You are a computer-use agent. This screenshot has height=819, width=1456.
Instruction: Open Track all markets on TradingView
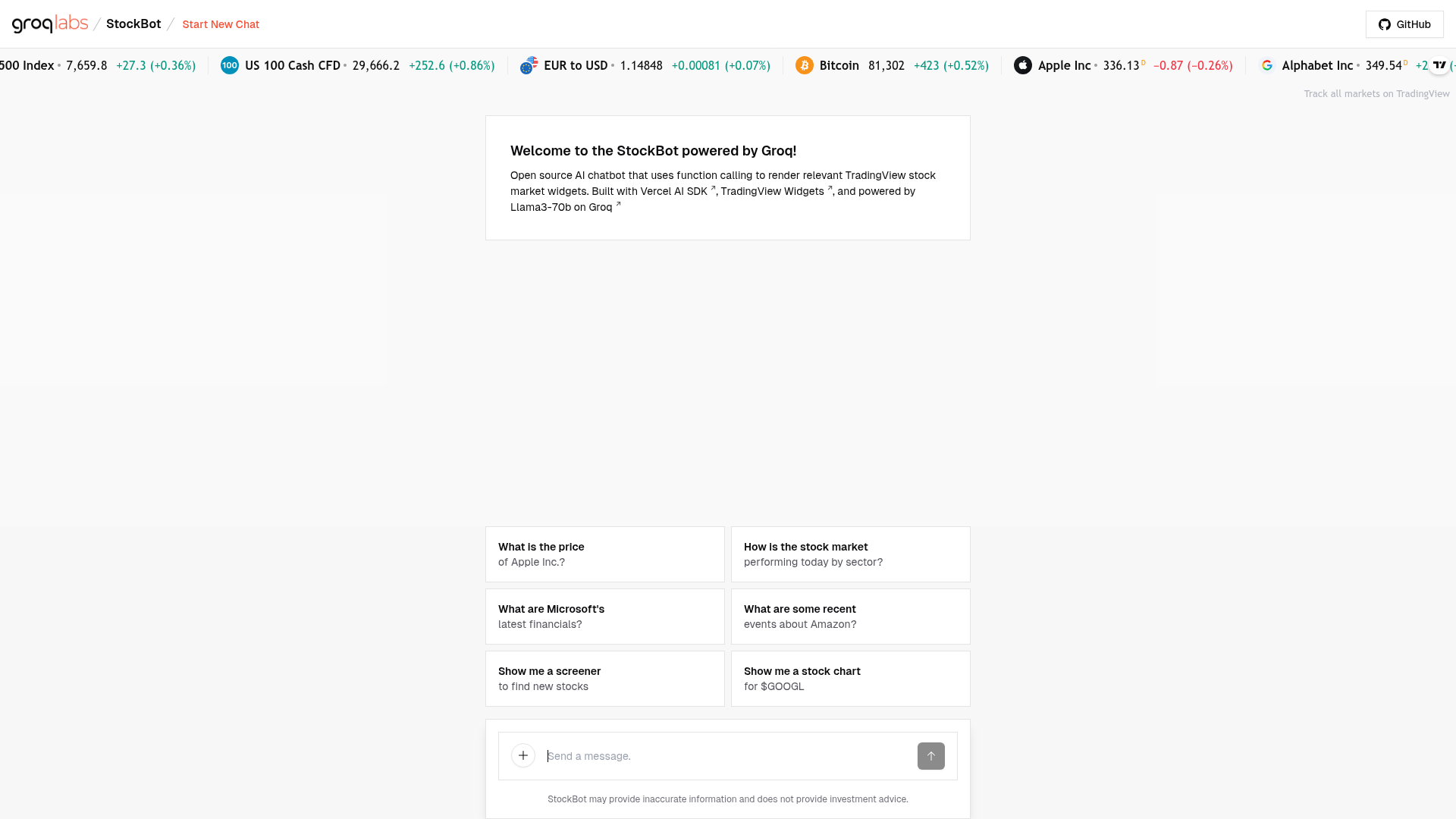(x=1376, y=93)
